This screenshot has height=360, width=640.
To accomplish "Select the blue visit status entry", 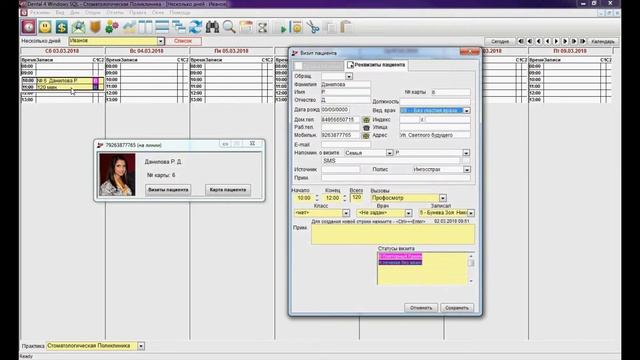I will coord(400,262).
